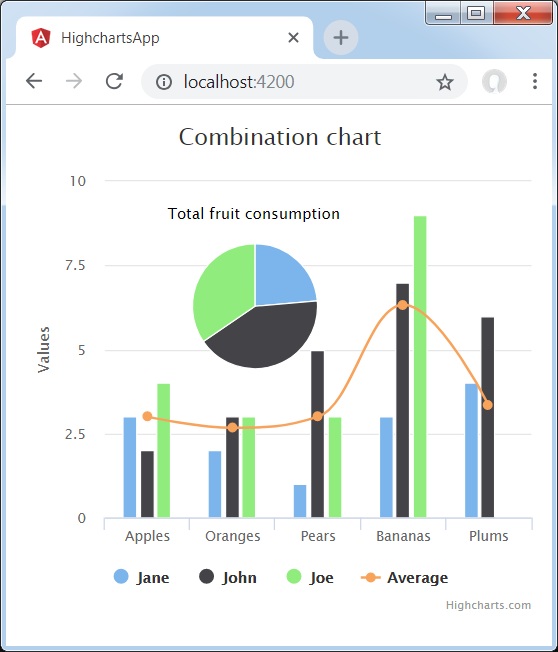Bookmark page with the star icon

(x=444, y=82)
